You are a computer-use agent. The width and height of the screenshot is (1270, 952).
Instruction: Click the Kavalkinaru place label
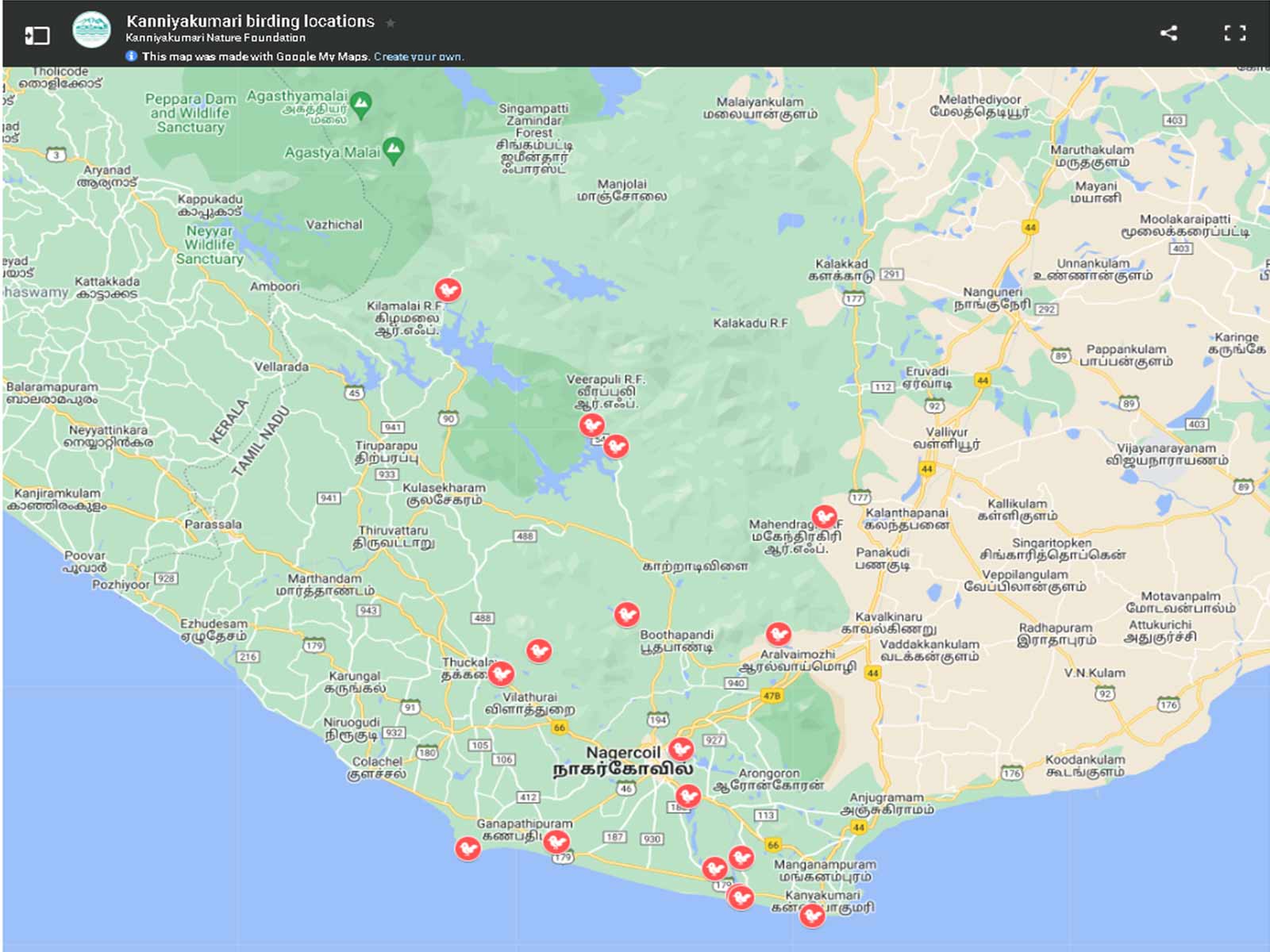889,622
